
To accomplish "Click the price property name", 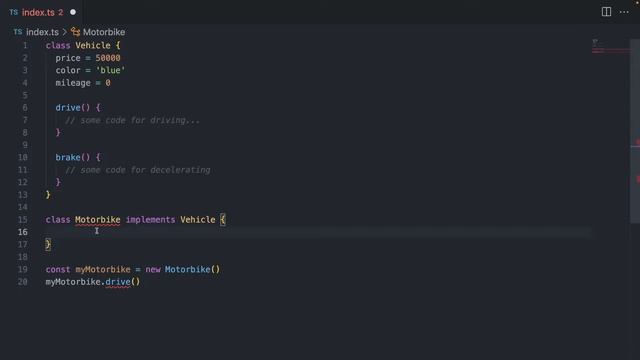I will coord(68,58).
